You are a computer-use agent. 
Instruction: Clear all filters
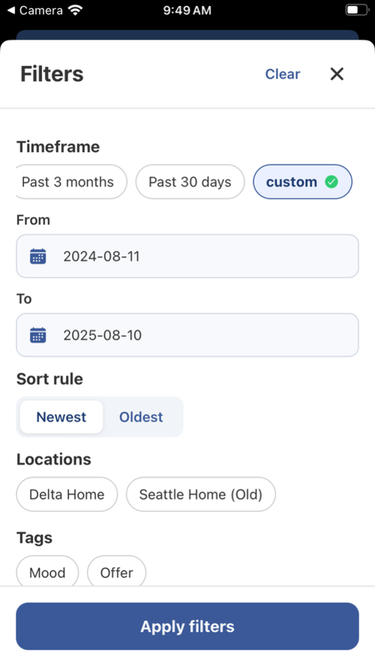[282, 74]
